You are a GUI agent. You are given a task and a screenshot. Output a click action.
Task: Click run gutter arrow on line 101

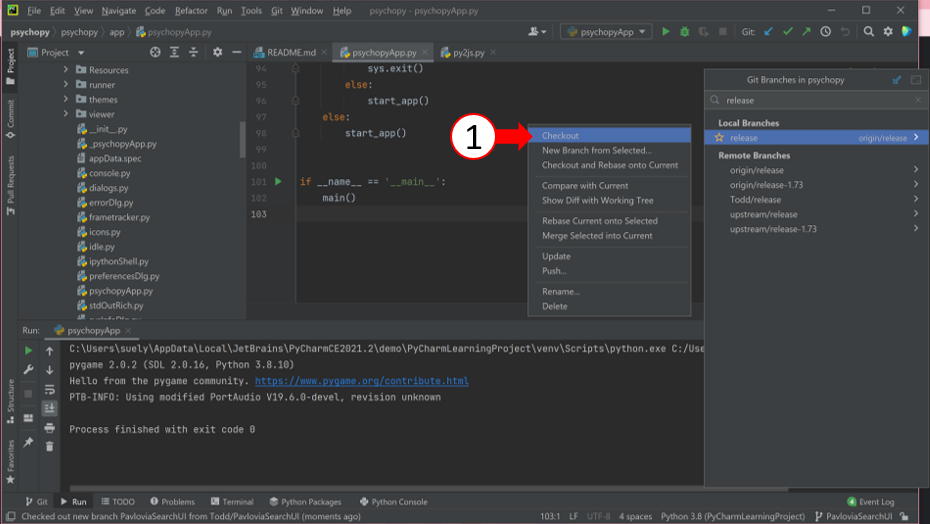pyautogui.click(x=278, y=182)
